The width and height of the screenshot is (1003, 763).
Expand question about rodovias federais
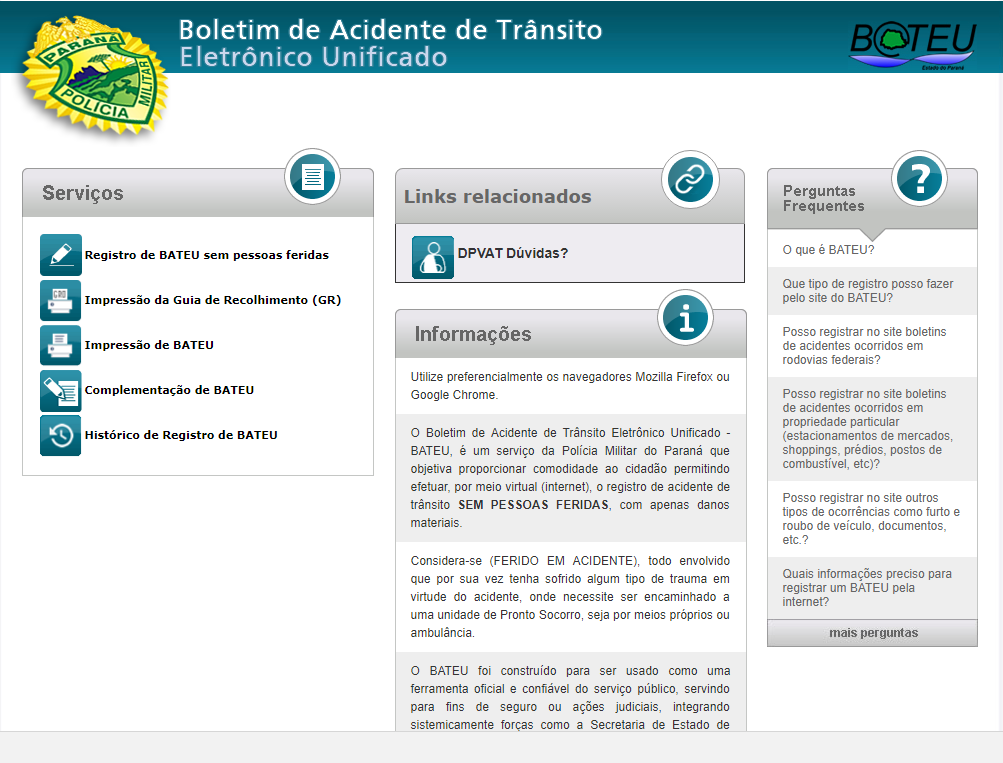coord(864,346)
